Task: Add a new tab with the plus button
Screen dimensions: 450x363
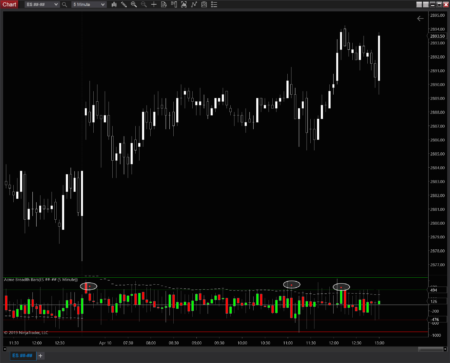Action: pos(40,356)
